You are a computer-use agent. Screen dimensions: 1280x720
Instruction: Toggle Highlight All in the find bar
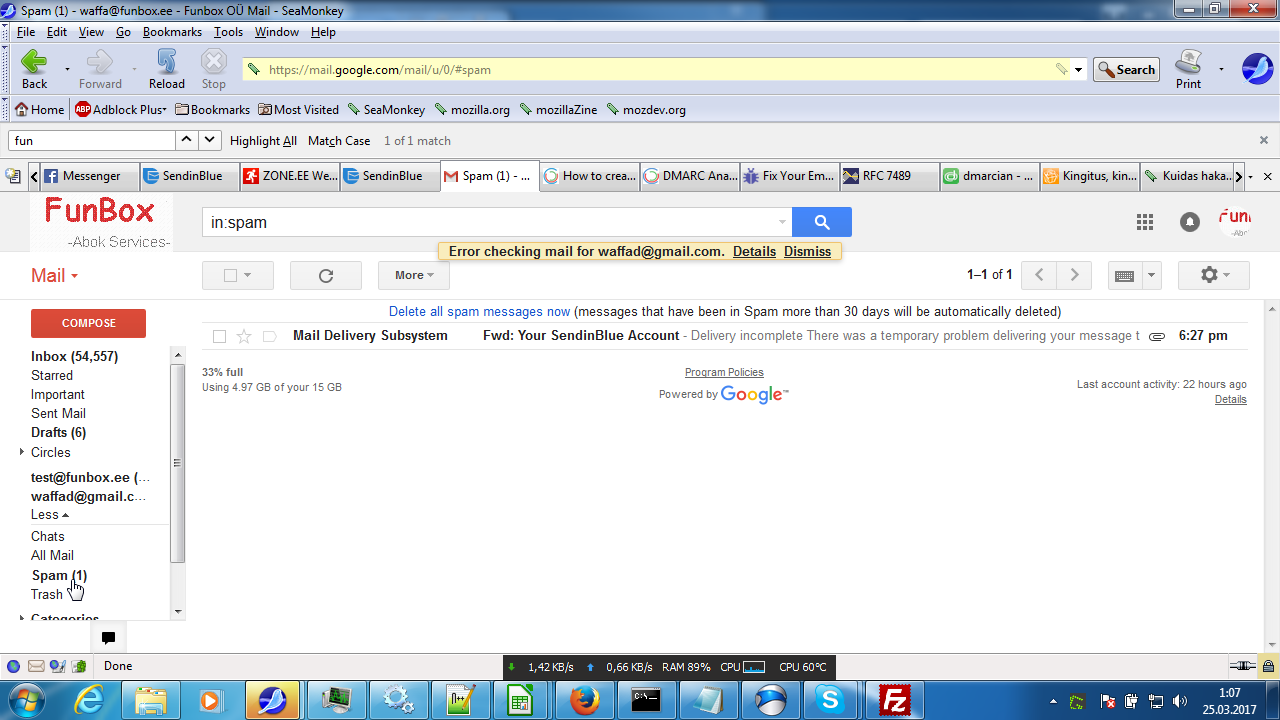click(263, 141)
